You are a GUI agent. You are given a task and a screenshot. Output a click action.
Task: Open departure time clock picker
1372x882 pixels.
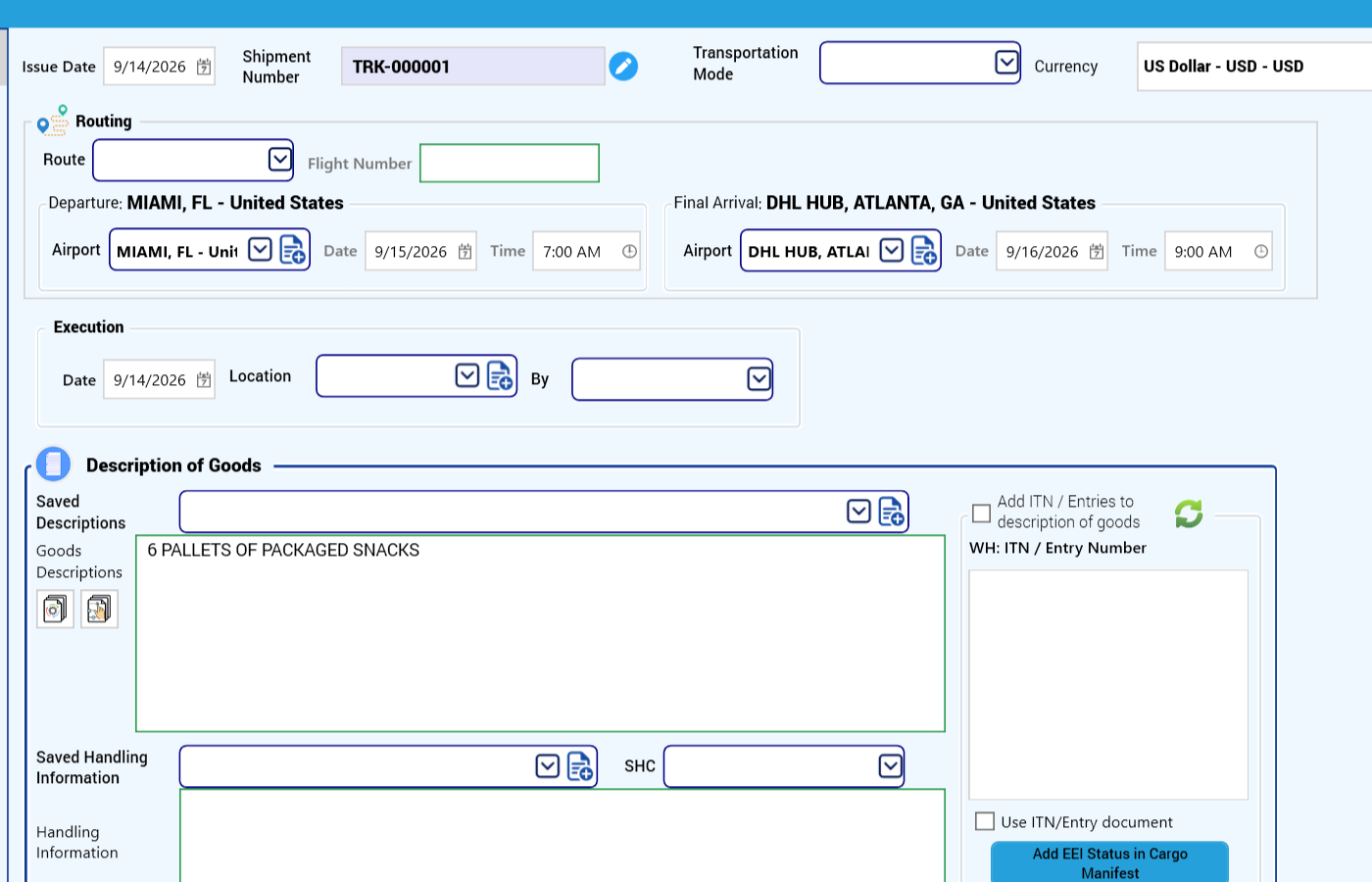point(629,252)
